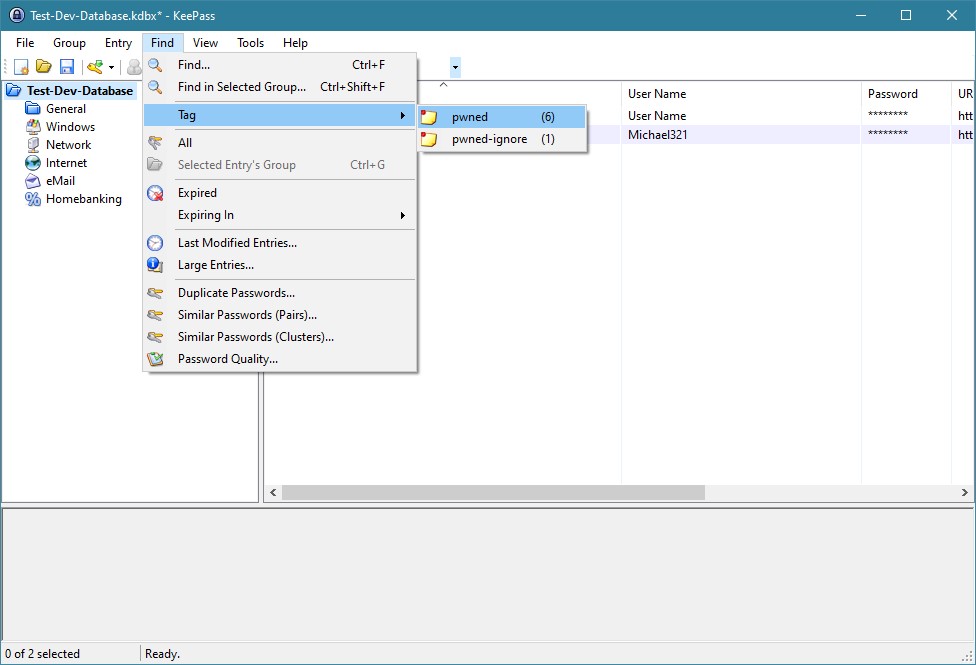Expand the Tag submenu arrow

pyautogui.click(x=403, y=115)
